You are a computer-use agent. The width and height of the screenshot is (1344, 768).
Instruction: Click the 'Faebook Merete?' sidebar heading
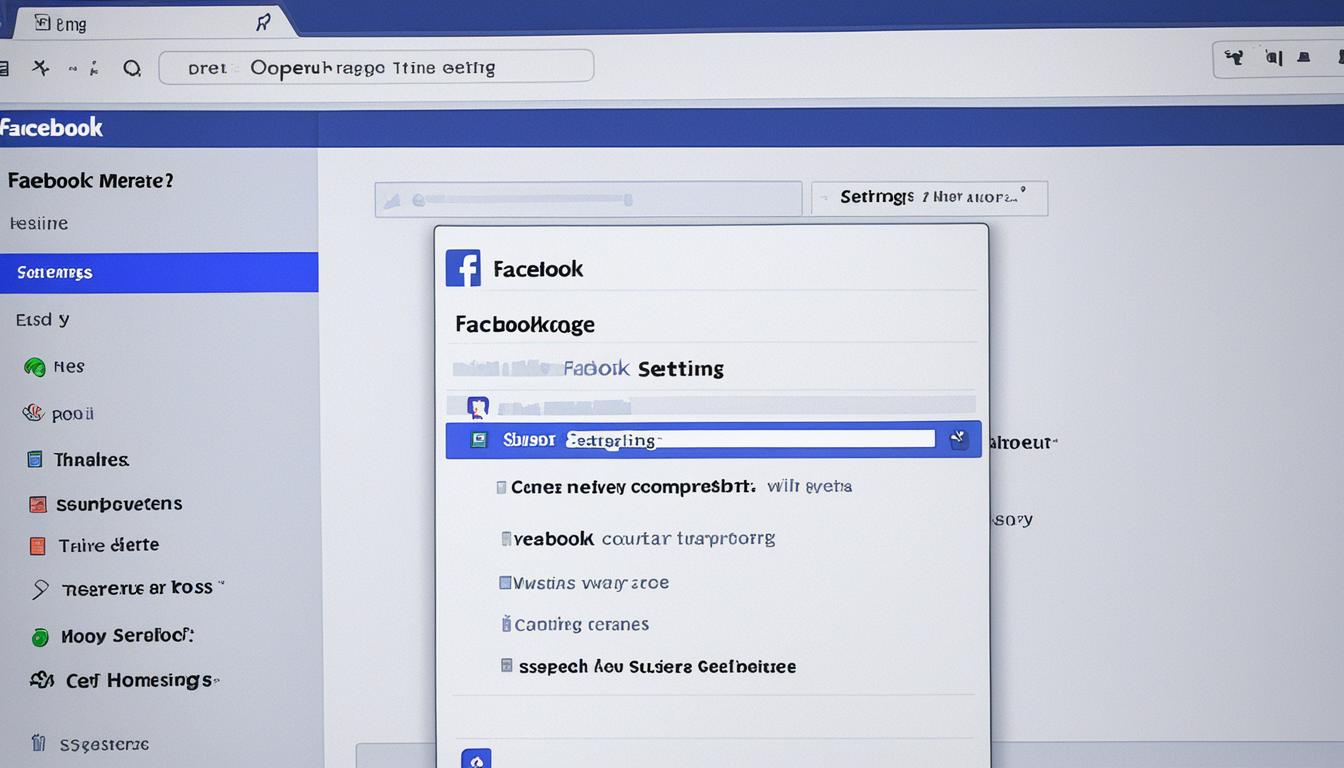(91, 181)
